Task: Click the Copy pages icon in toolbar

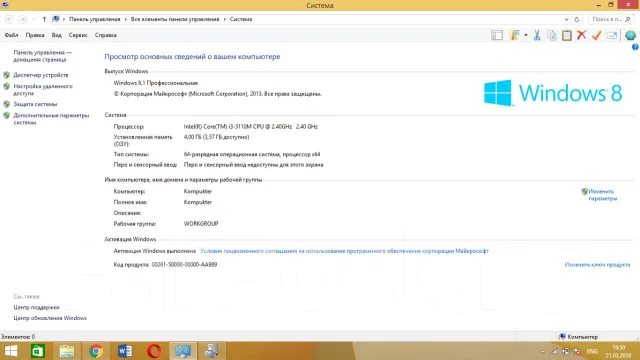Action: tap(552, 36)
